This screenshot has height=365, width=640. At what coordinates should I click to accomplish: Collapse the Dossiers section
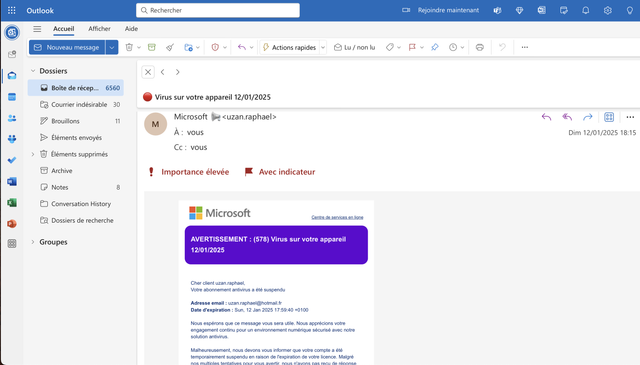33,71
